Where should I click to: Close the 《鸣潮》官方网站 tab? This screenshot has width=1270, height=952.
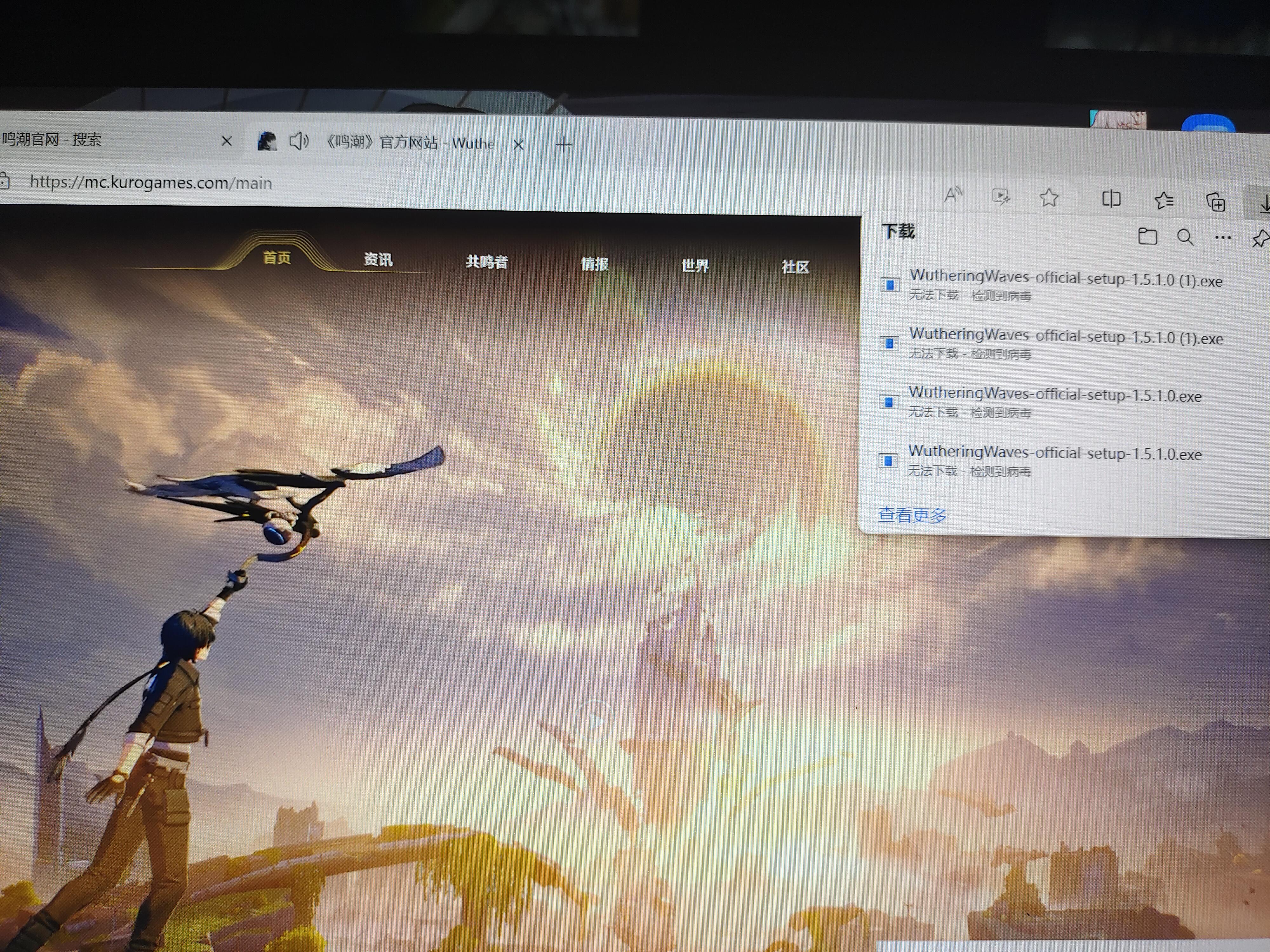[518, 144]
